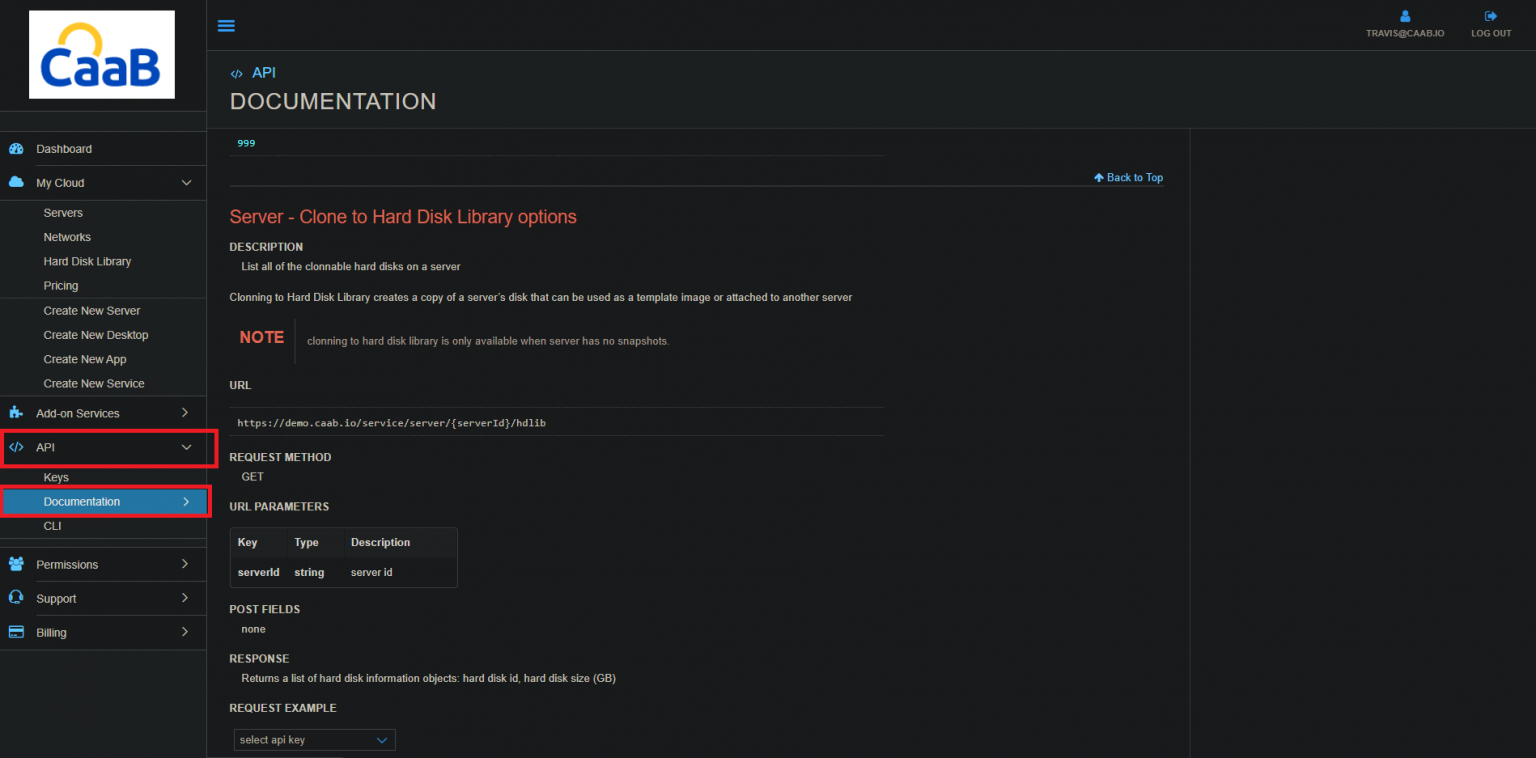
Task: Click the CaaB logo
Action: pos(101,54)
